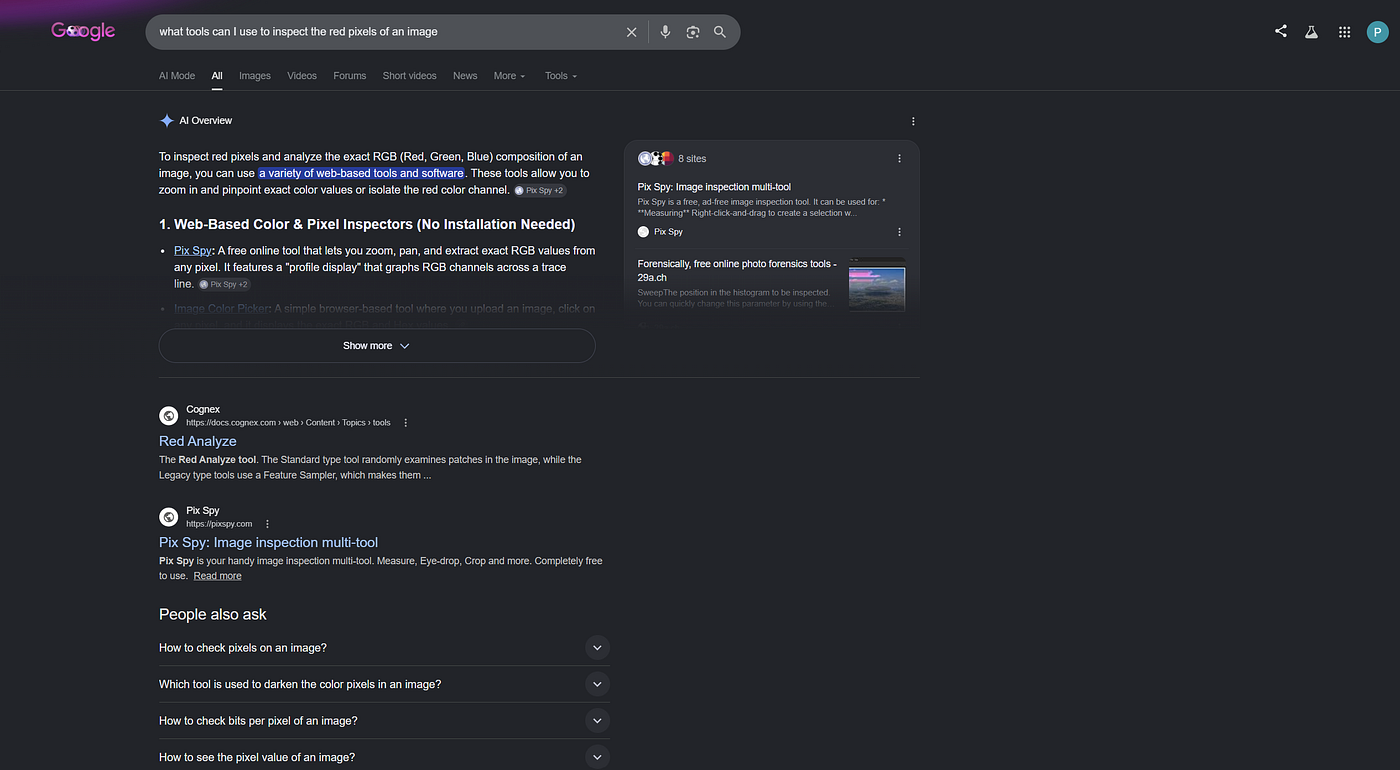1400x770 pixels.
Task: Click Read more in Pix Spy snippet
Action: [218, 576]
